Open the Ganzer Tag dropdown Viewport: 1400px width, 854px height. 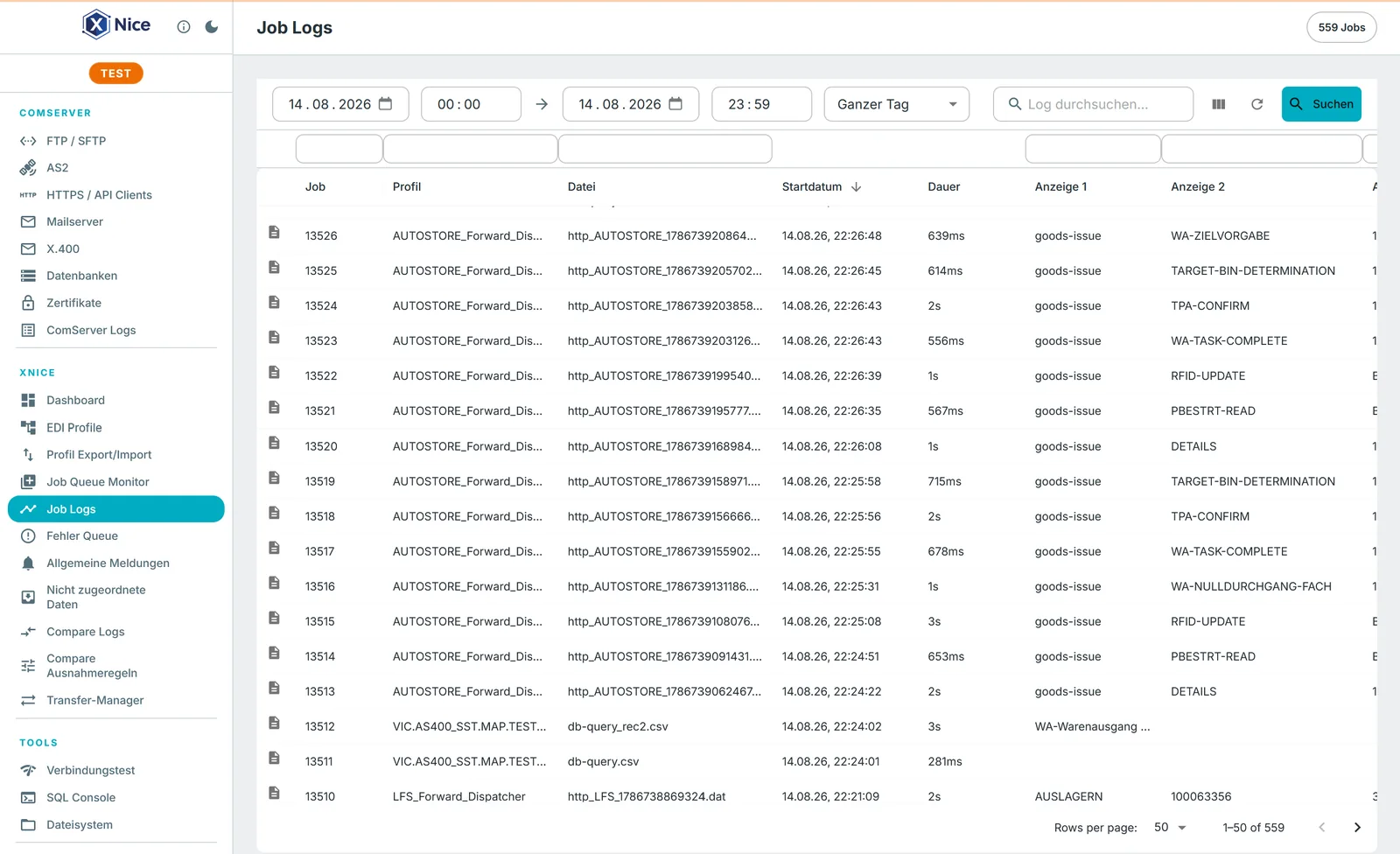[x=897, y=104]
